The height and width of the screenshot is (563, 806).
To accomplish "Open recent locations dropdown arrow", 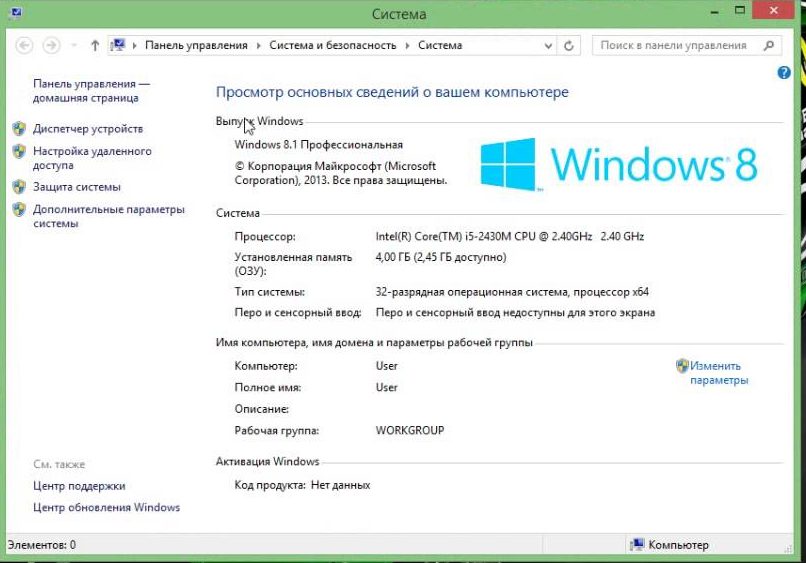I will 74,46.
